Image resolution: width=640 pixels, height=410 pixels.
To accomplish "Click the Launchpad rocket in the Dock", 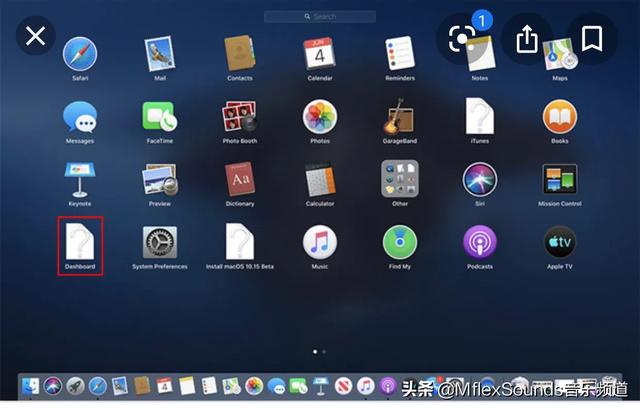I will point(76,386).
